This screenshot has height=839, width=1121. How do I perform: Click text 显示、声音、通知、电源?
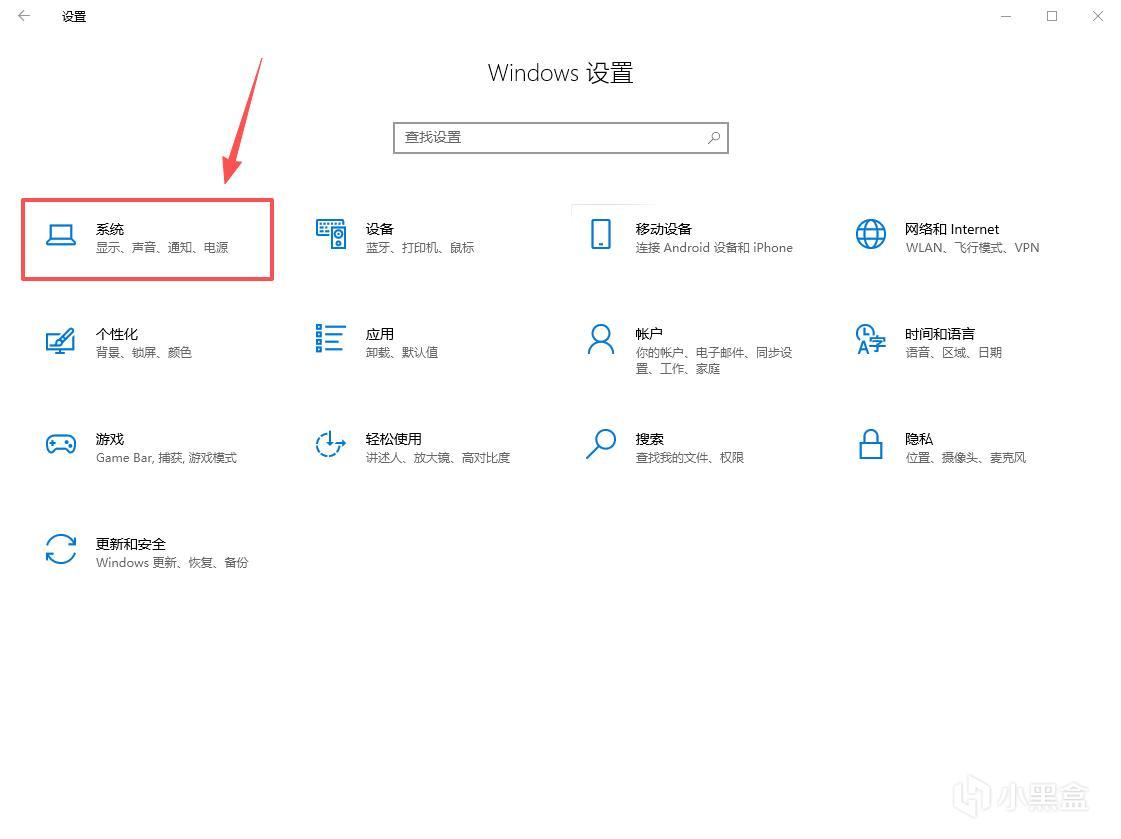point(162,247)
